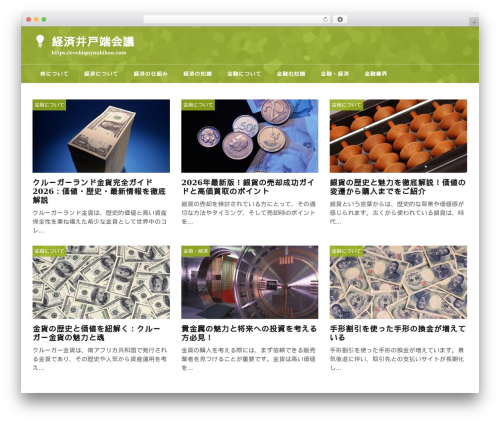Image resolution: width=500 pixels, height=423 pixels.
Task: Open the 株について menu item
Action: tap(54, 74)
